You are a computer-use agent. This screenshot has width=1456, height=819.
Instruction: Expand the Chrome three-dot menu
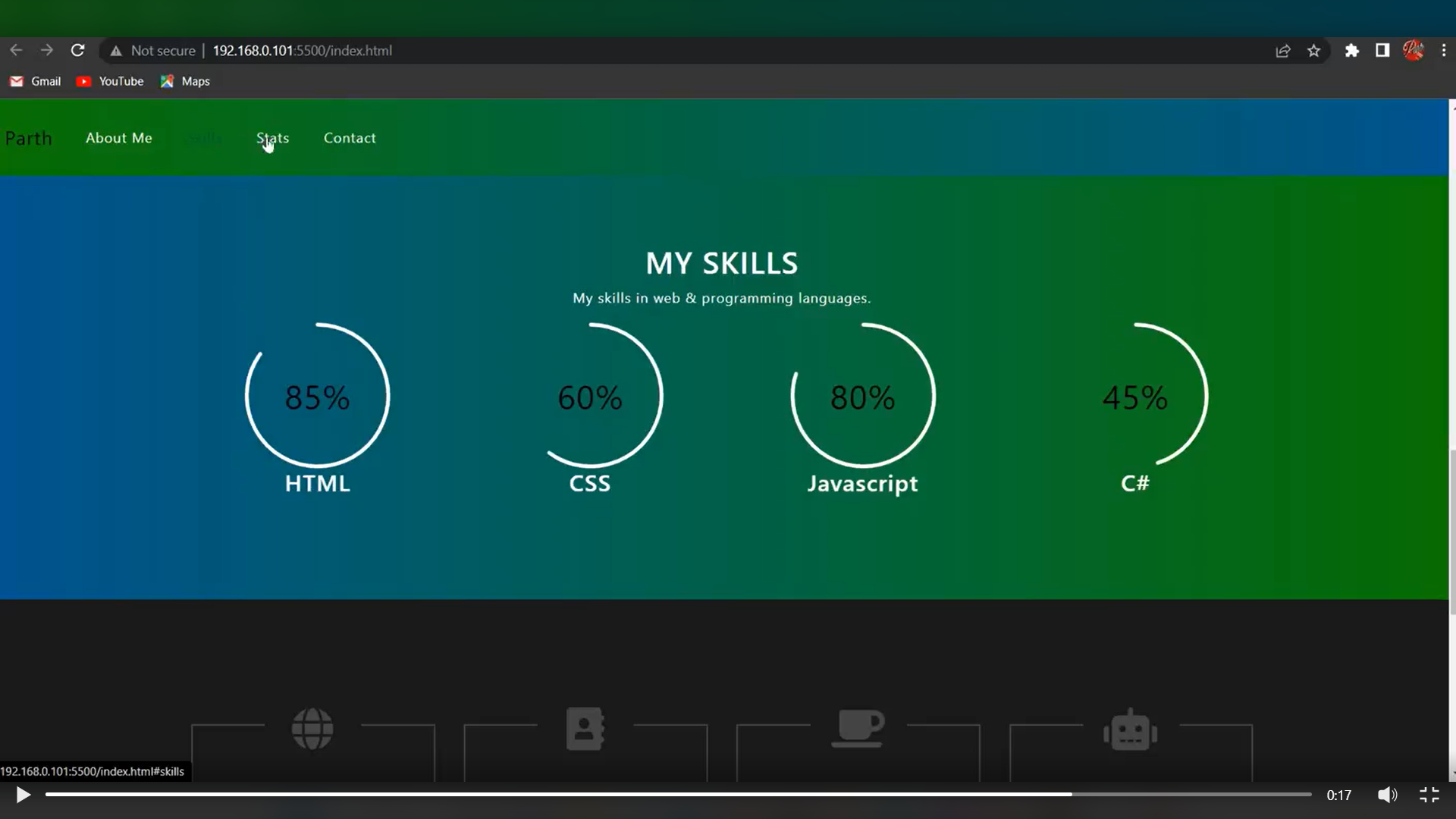[x=1444, y=51]
